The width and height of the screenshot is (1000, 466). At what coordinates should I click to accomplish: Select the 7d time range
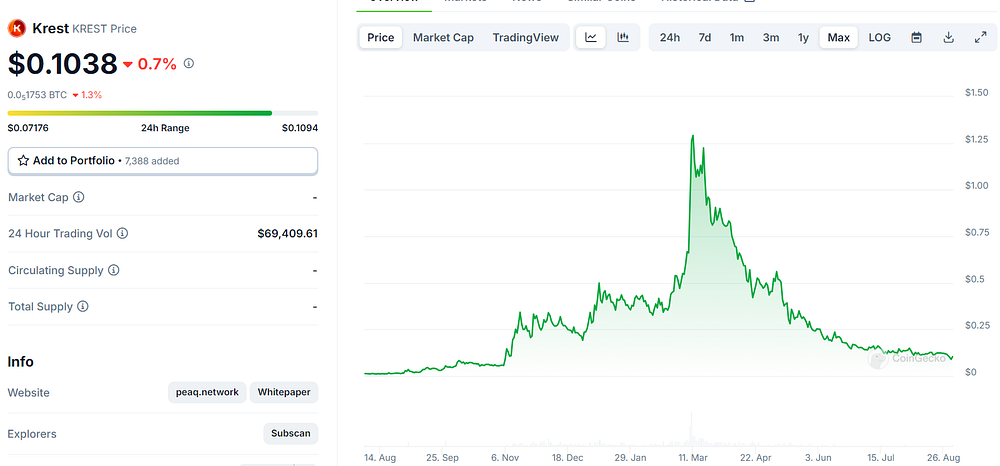(x=705, y=38)
